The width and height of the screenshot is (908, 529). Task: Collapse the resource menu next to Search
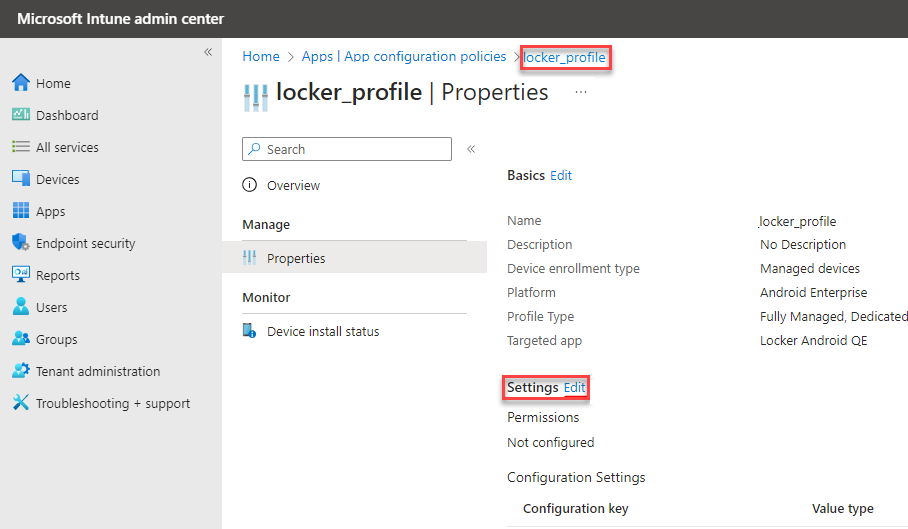[x=471, y=149]
